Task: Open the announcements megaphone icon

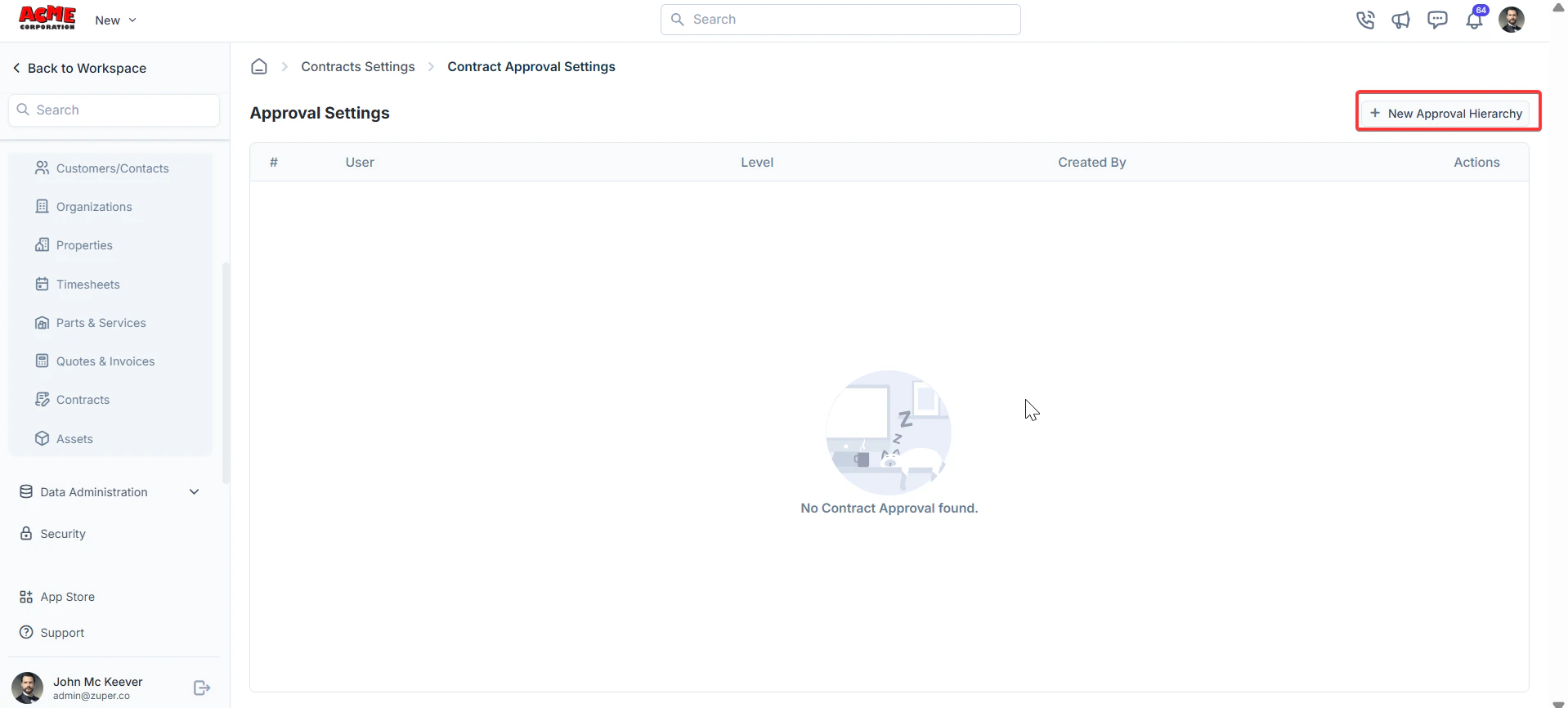Action: click(1401, 20)
